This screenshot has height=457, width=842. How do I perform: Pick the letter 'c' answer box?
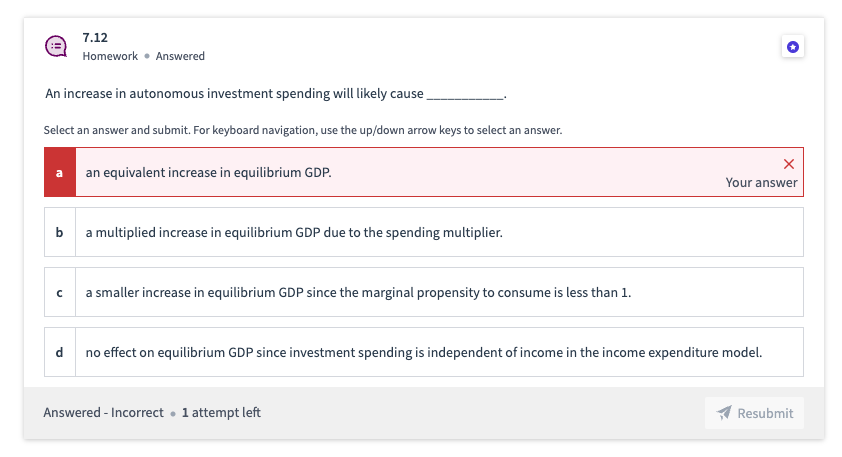point(60,292)
